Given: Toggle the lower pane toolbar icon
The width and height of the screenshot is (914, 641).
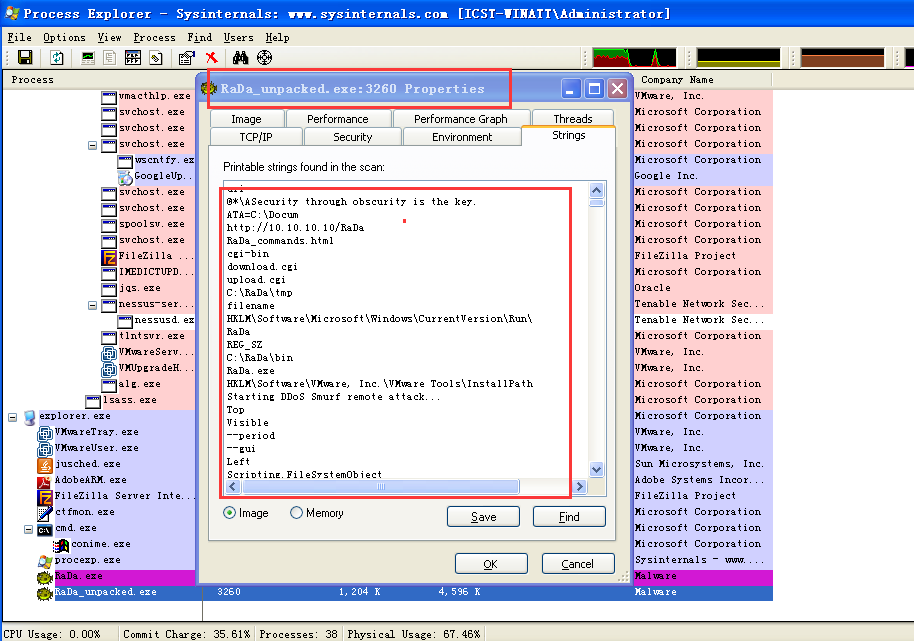Looking at the screenshot, I should point(133,57).
